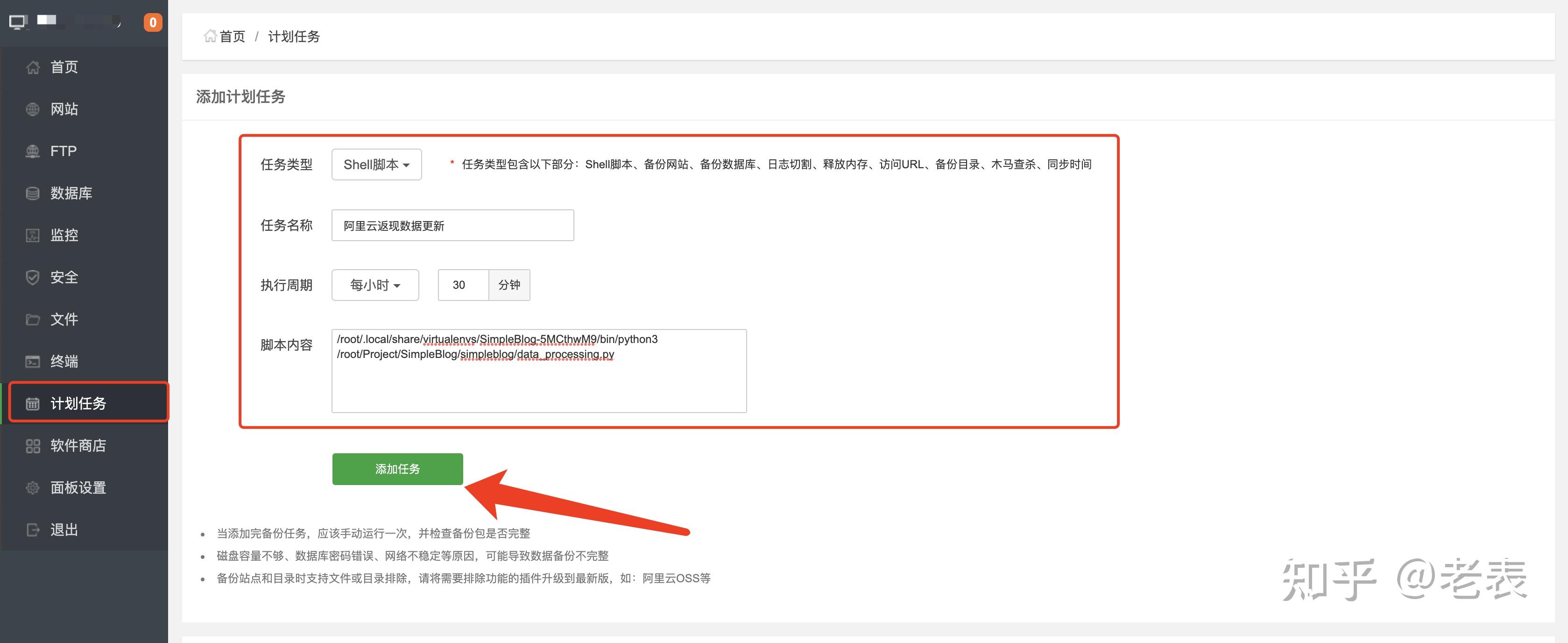Open the 数据库 management page

[71, 193]
